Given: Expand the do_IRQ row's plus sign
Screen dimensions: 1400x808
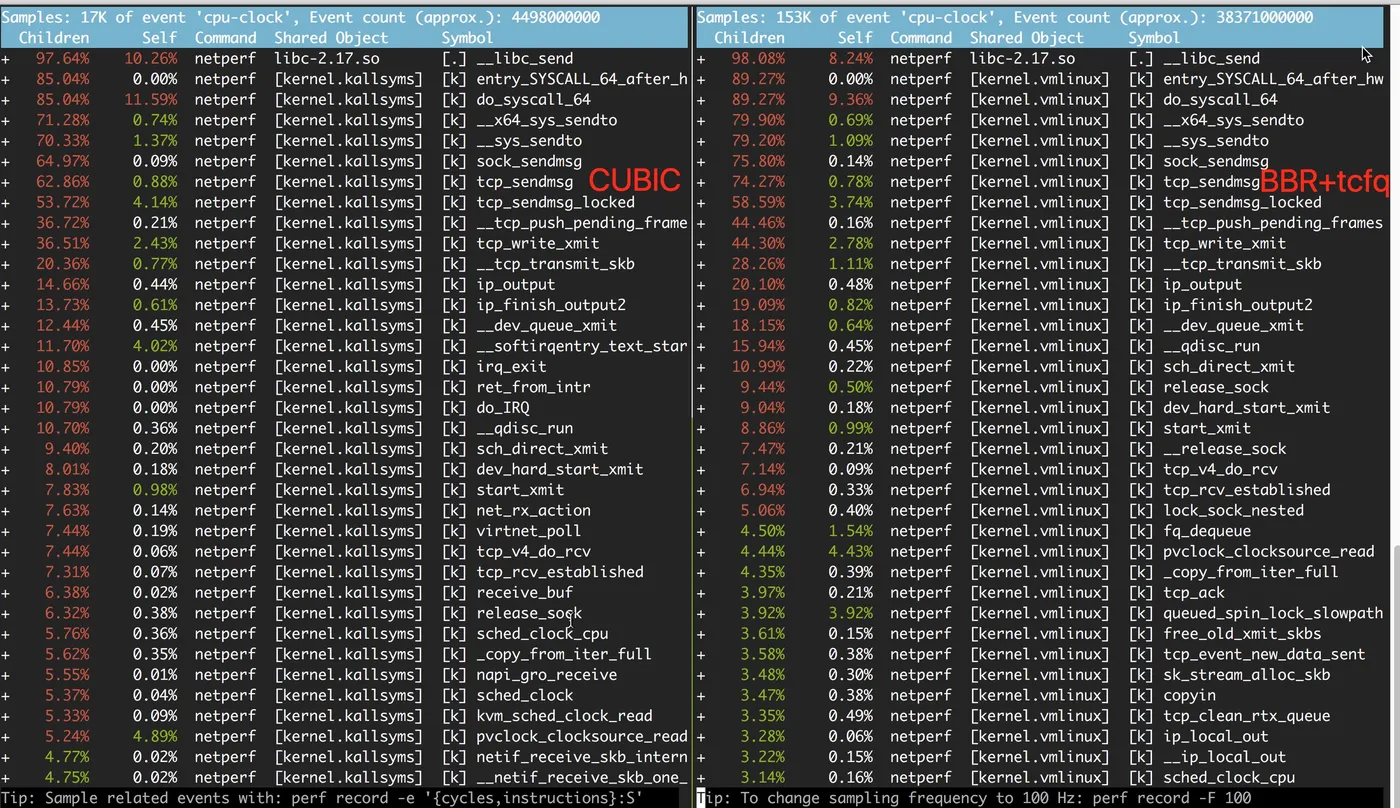Looking at the screenshot, I should 6,408.
